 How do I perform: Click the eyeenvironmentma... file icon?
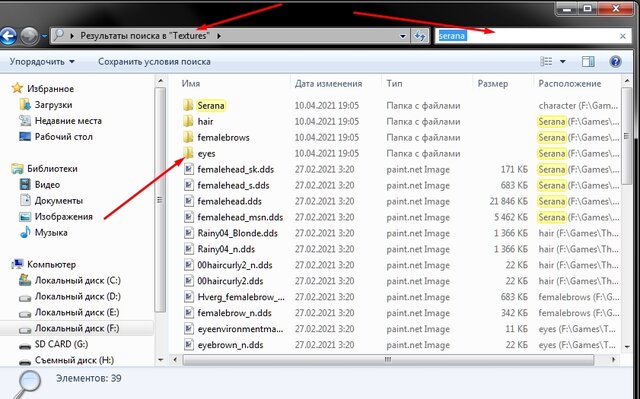[188, 329]
